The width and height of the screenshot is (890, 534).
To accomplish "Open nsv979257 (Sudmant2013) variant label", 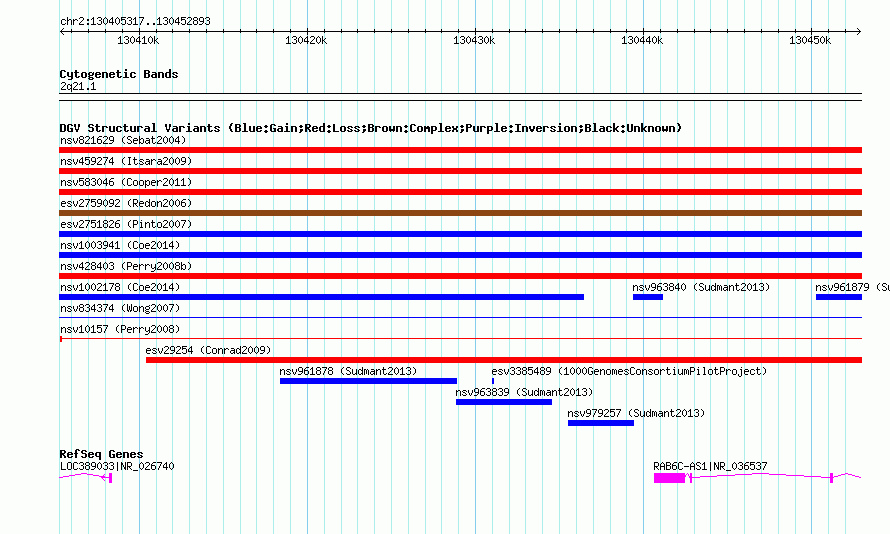I will [x=636, y=413].
